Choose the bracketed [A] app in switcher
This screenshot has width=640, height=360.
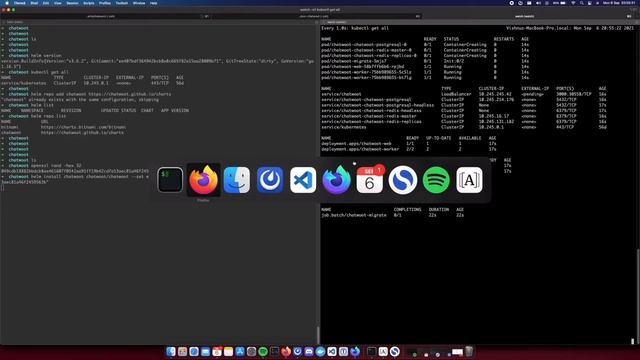coord(469,180)
